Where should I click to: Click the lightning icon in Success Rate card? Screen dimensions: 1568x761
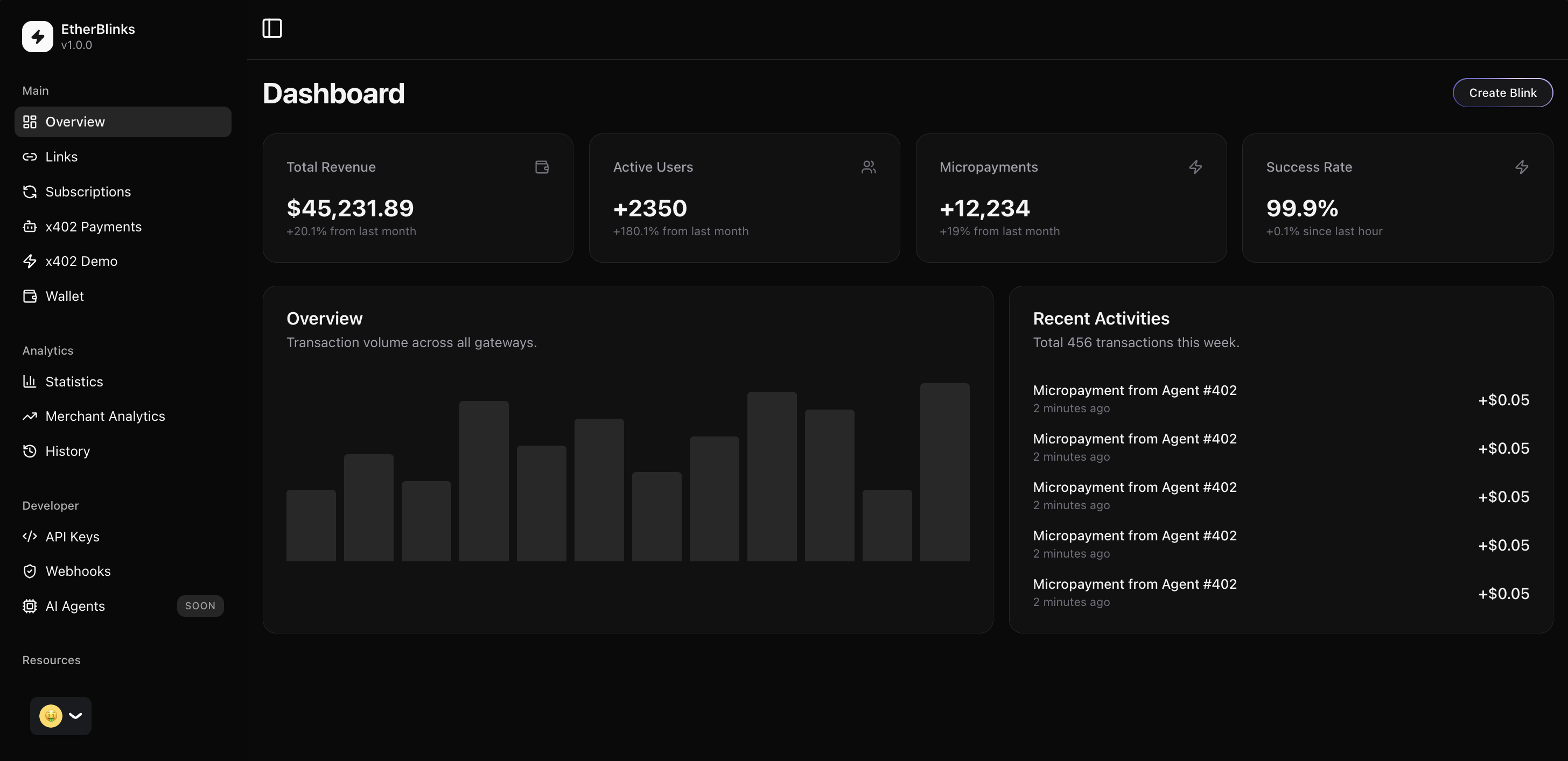pos(1522,167)
